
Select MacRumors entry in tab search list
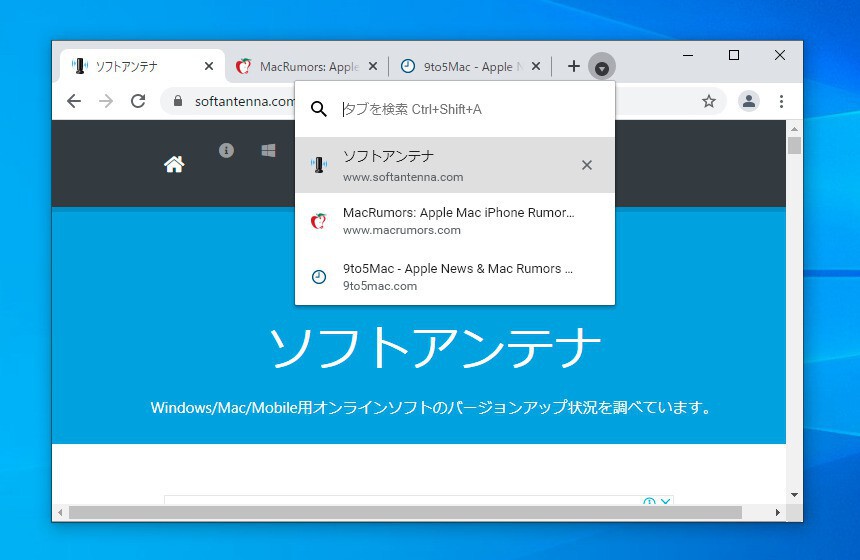pos(455,220)
